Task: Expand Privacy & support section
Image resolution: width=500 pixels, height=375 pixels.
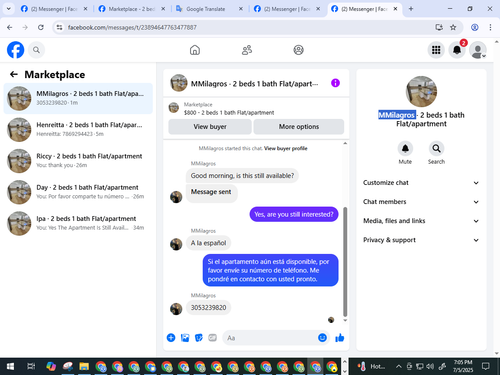Action: point(421,240)
